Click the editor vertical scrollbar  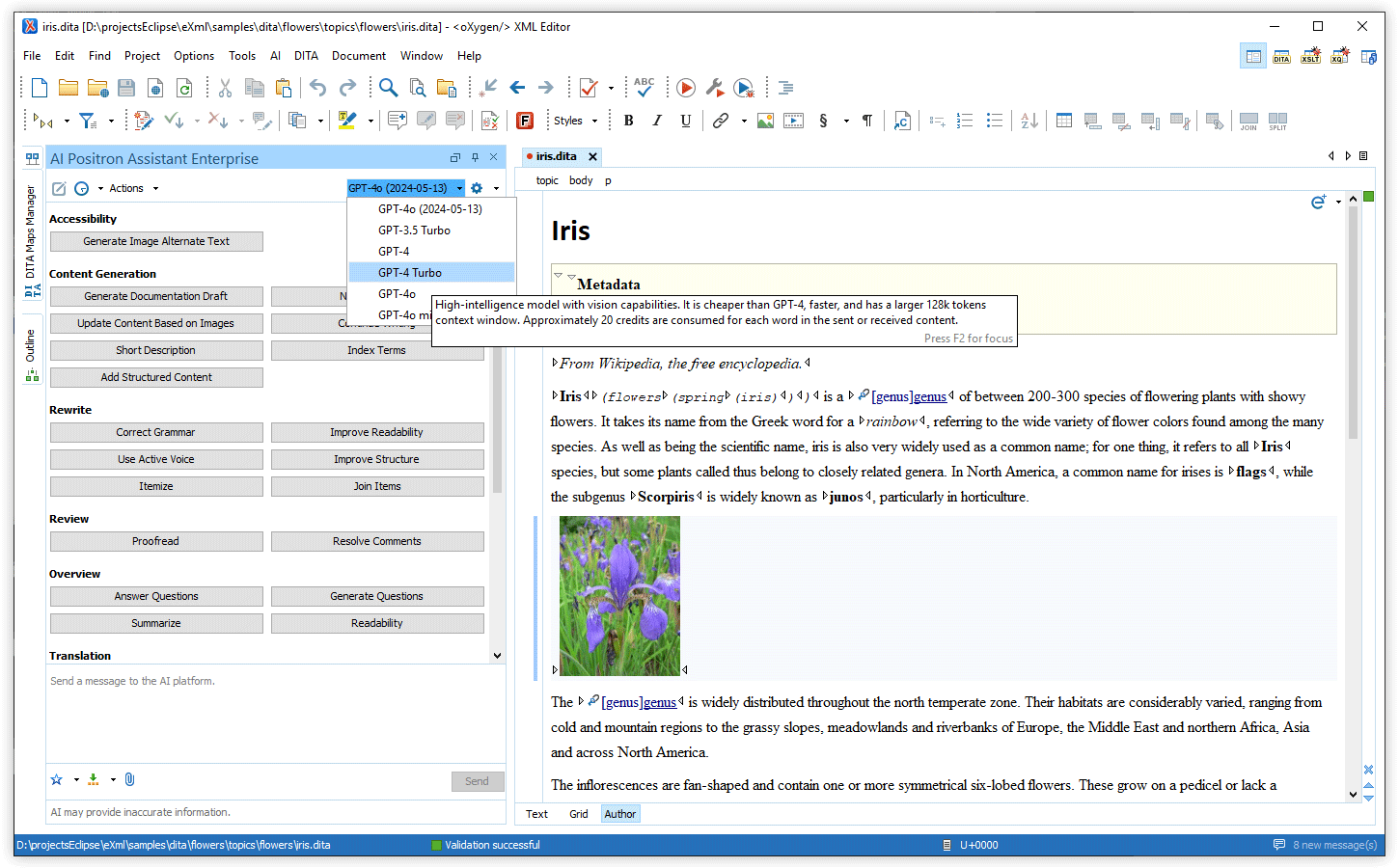point(1354,496)
